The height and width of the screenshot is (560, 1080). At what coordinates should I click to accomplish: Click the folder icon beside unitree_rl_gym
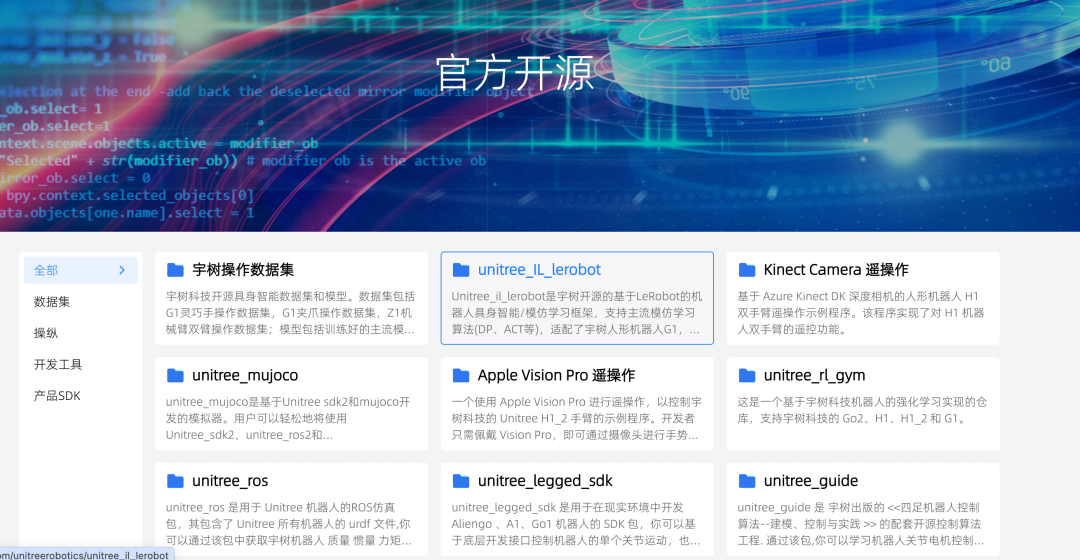coord(747,375)
